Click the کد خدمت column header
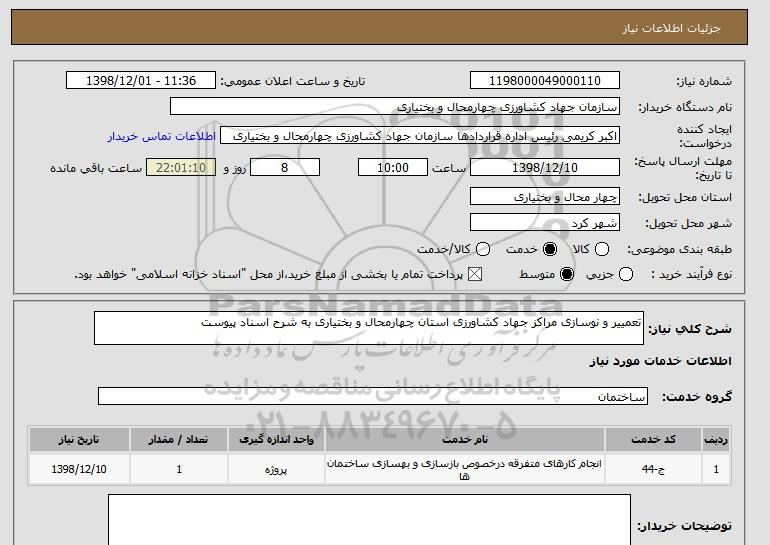Screen dimensions: 770x545 (653, 439)
